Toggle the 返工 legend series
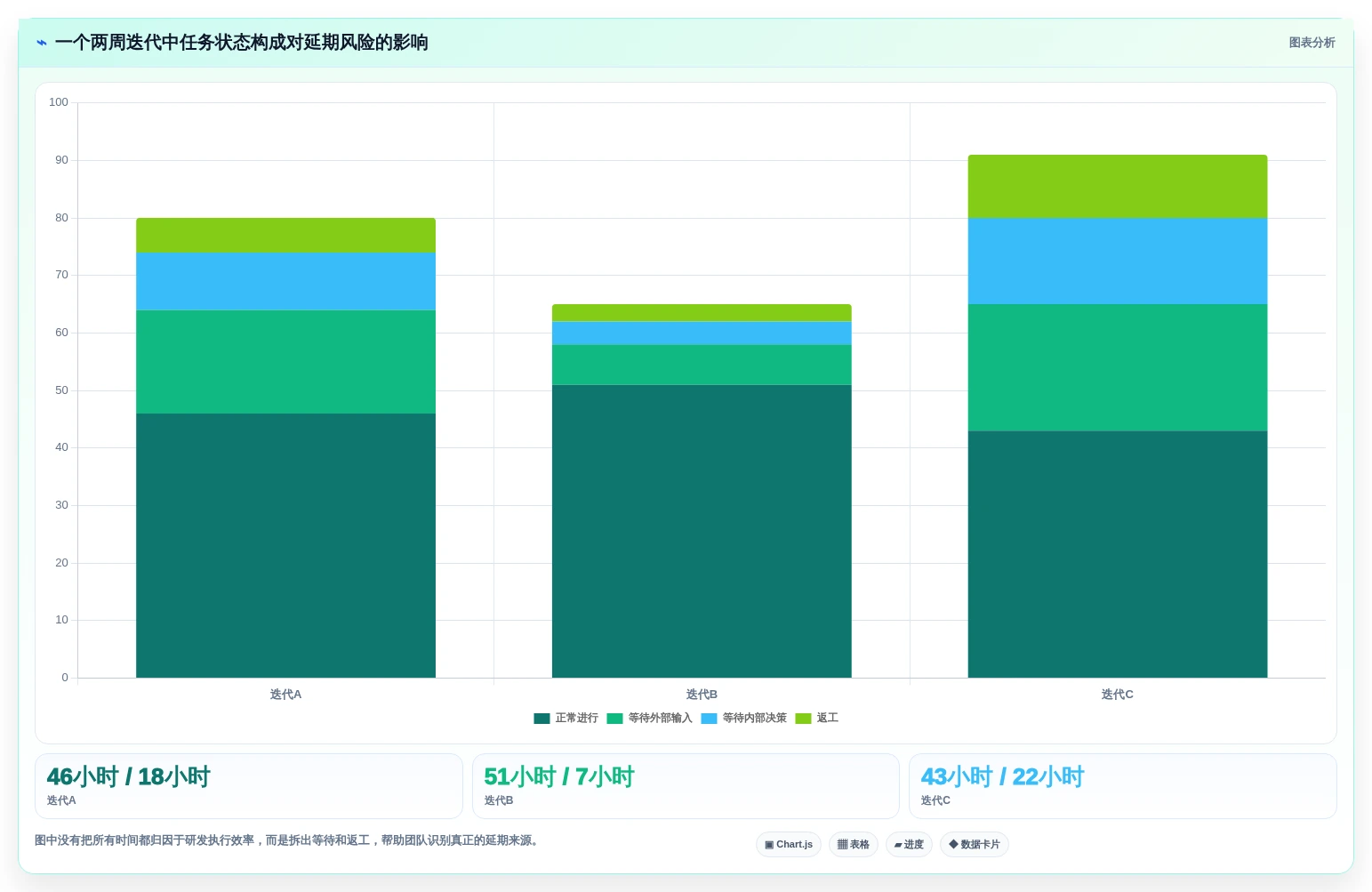 pyautogui.click(x=816, y=718)
